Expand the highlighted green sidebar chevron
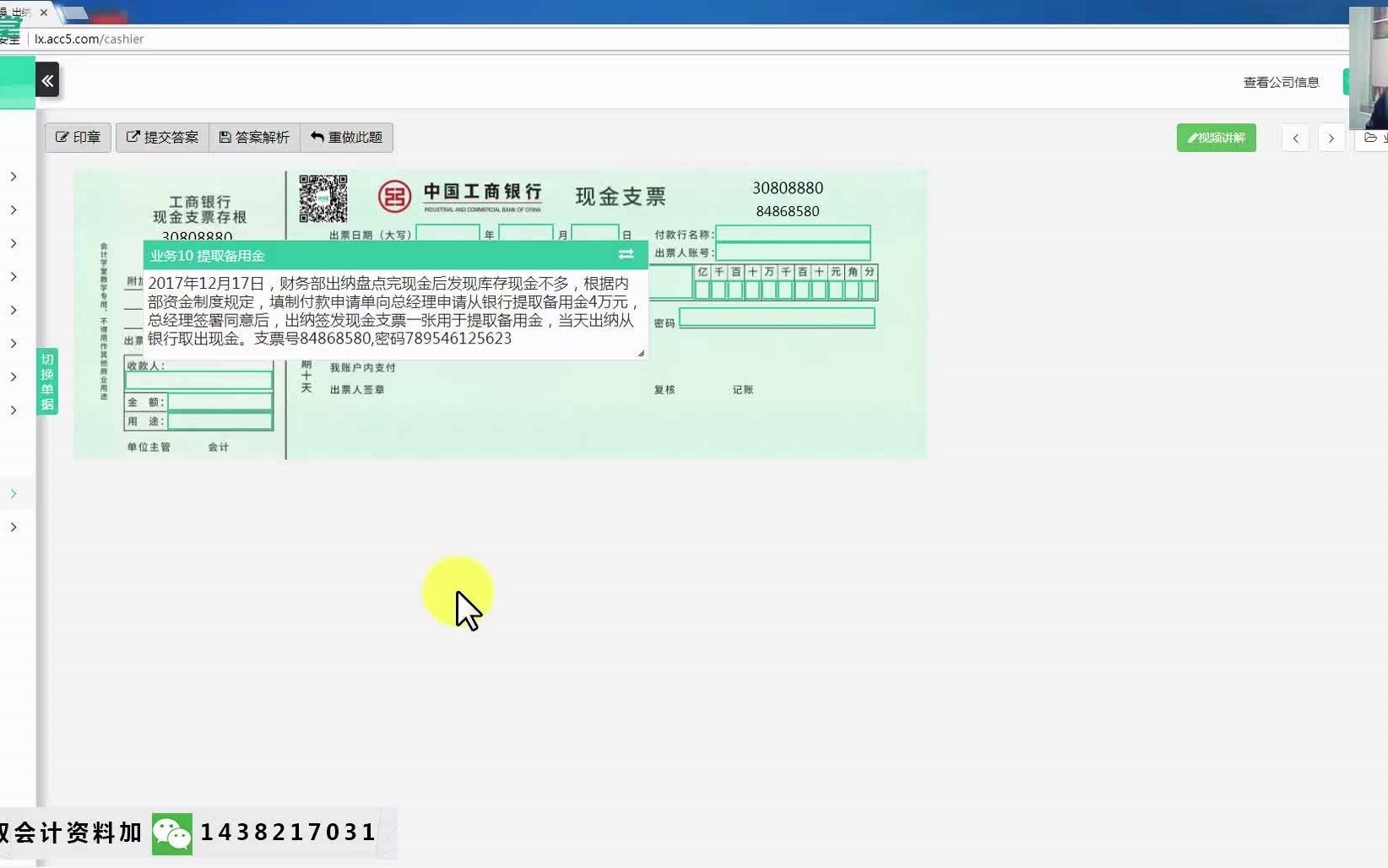 (x=14, y=493)
